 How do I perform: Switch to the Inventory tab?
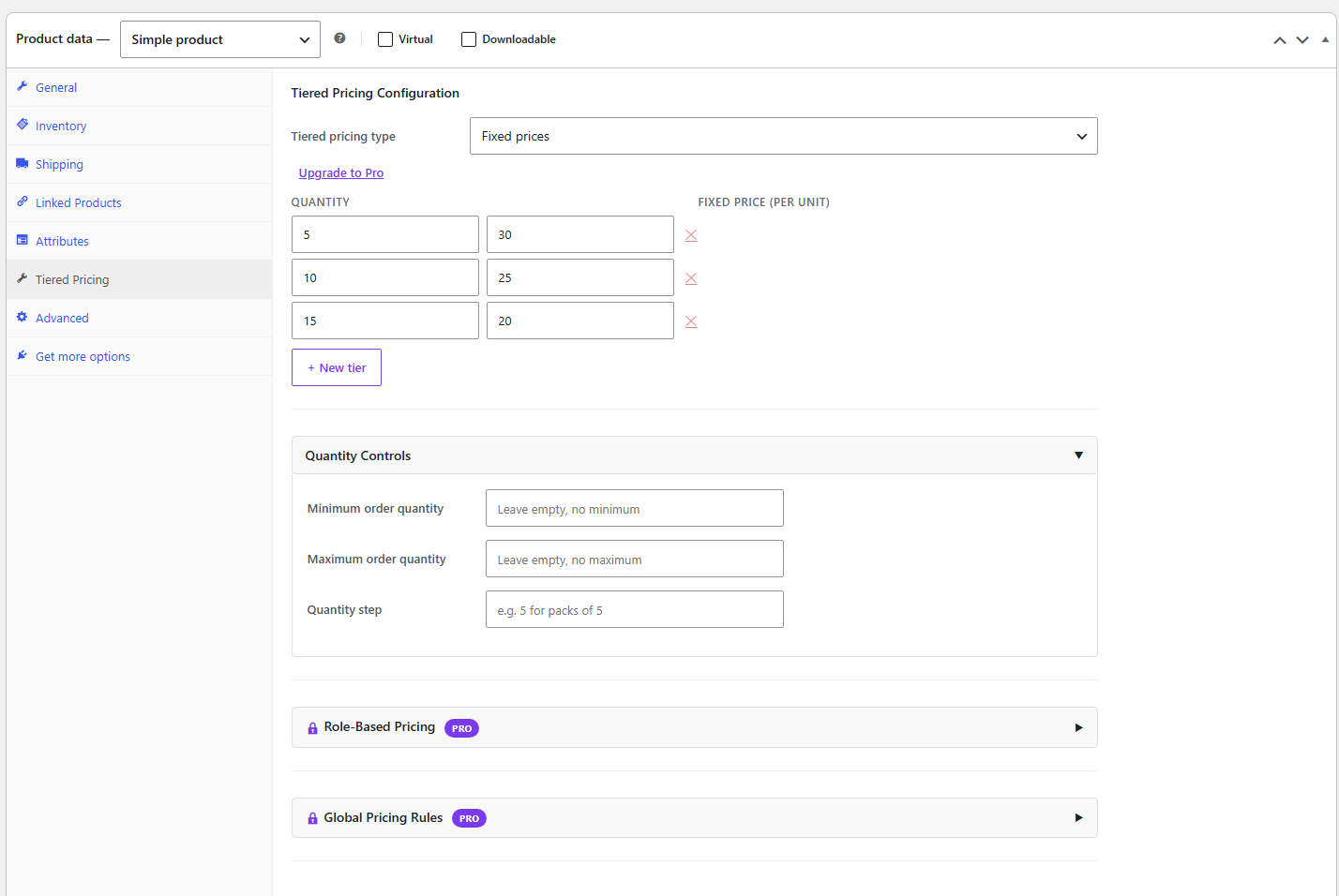tap(139, 126)
